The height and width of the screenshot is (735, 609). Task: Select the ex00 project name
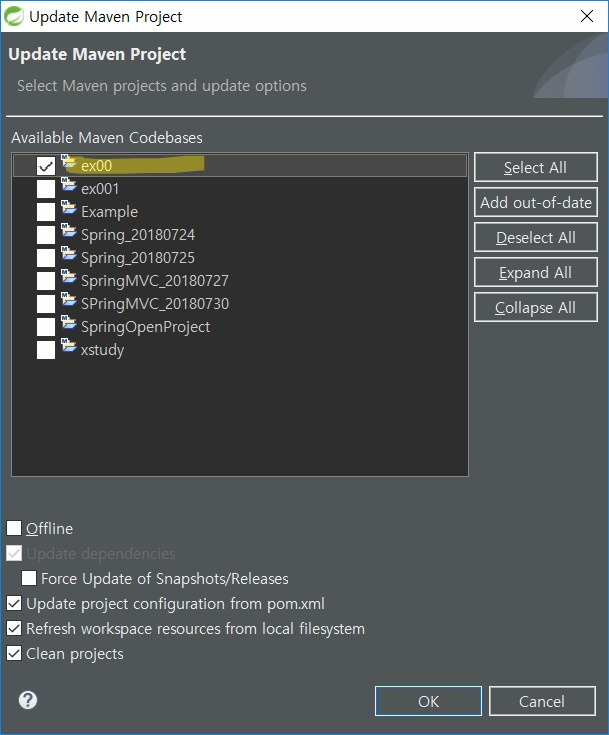pos(97,166)
